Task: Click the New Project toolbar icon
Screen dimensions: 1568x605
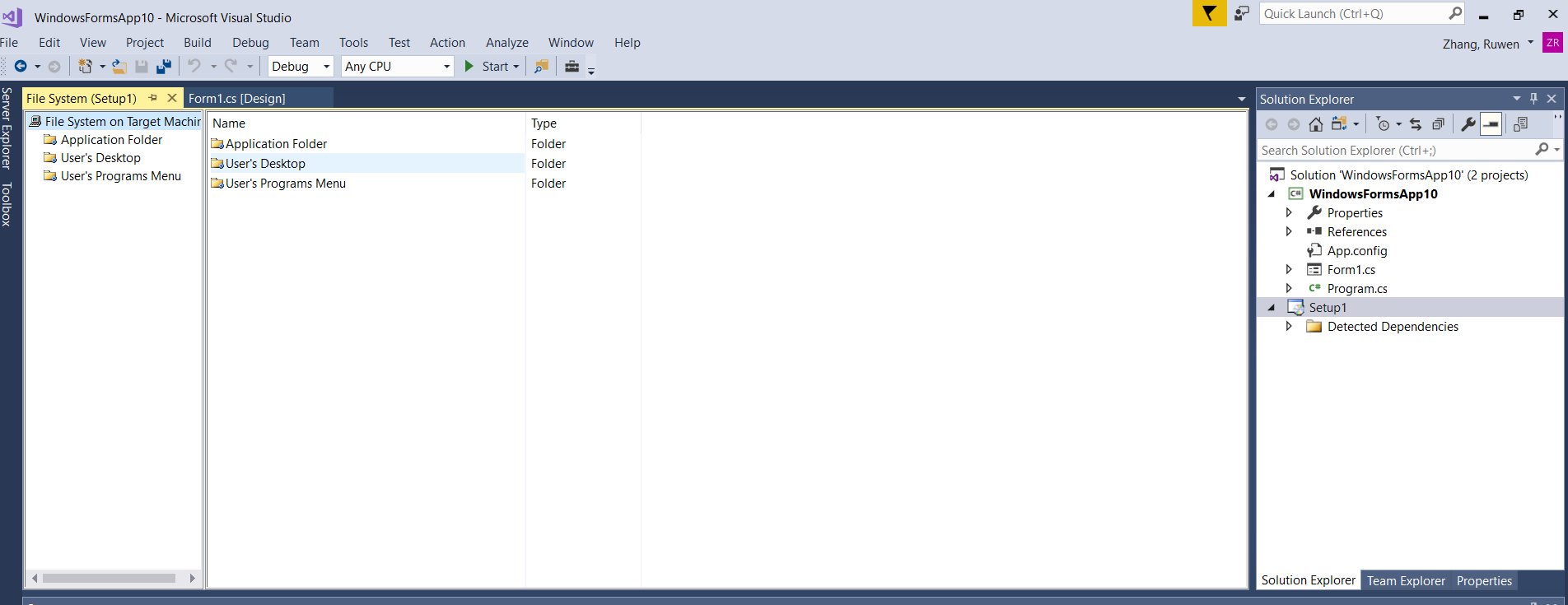Action: point(86,67)
